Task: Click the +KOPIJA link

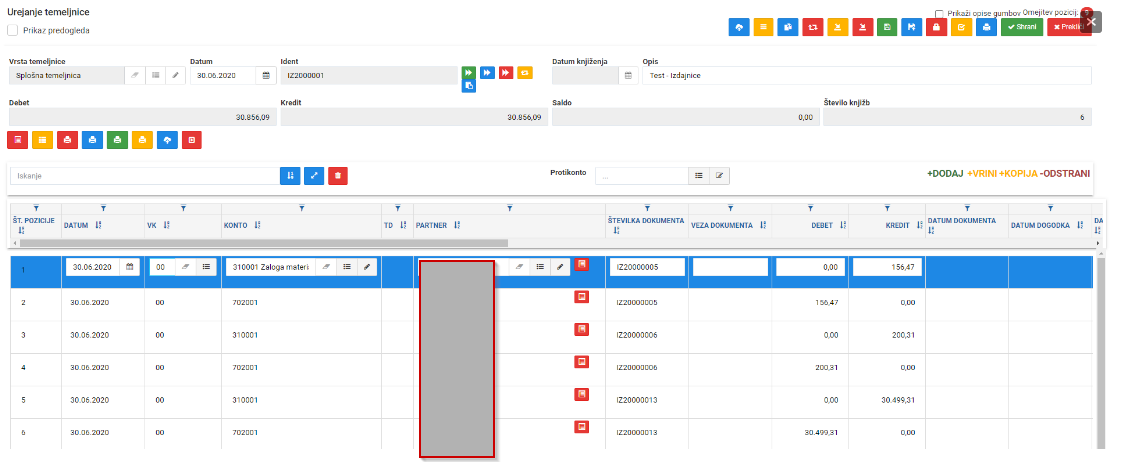Action: click(x=1018, y=174)
